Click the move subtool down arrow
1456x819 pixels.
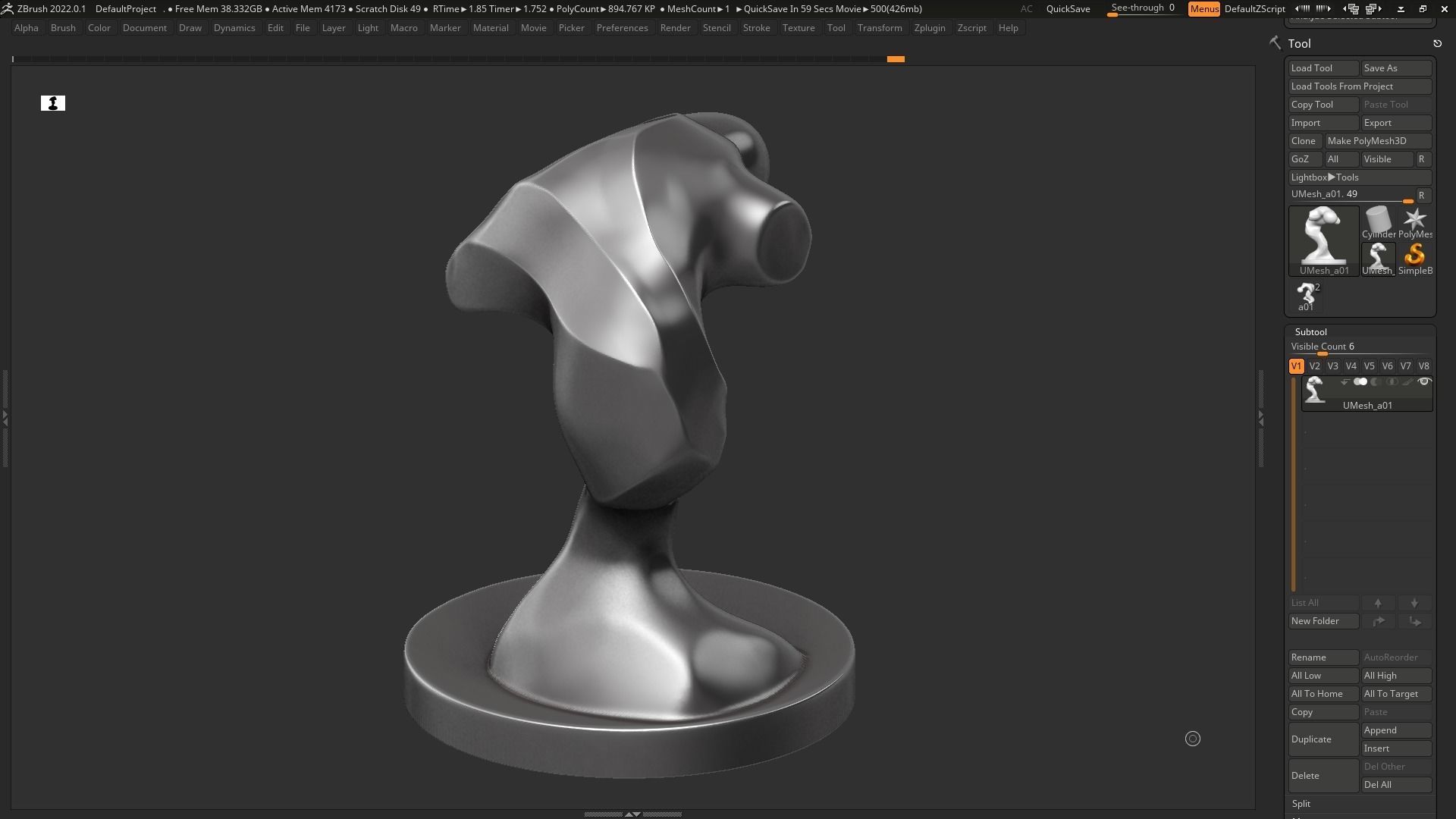pyautogui.click(x=1414, y=603)
